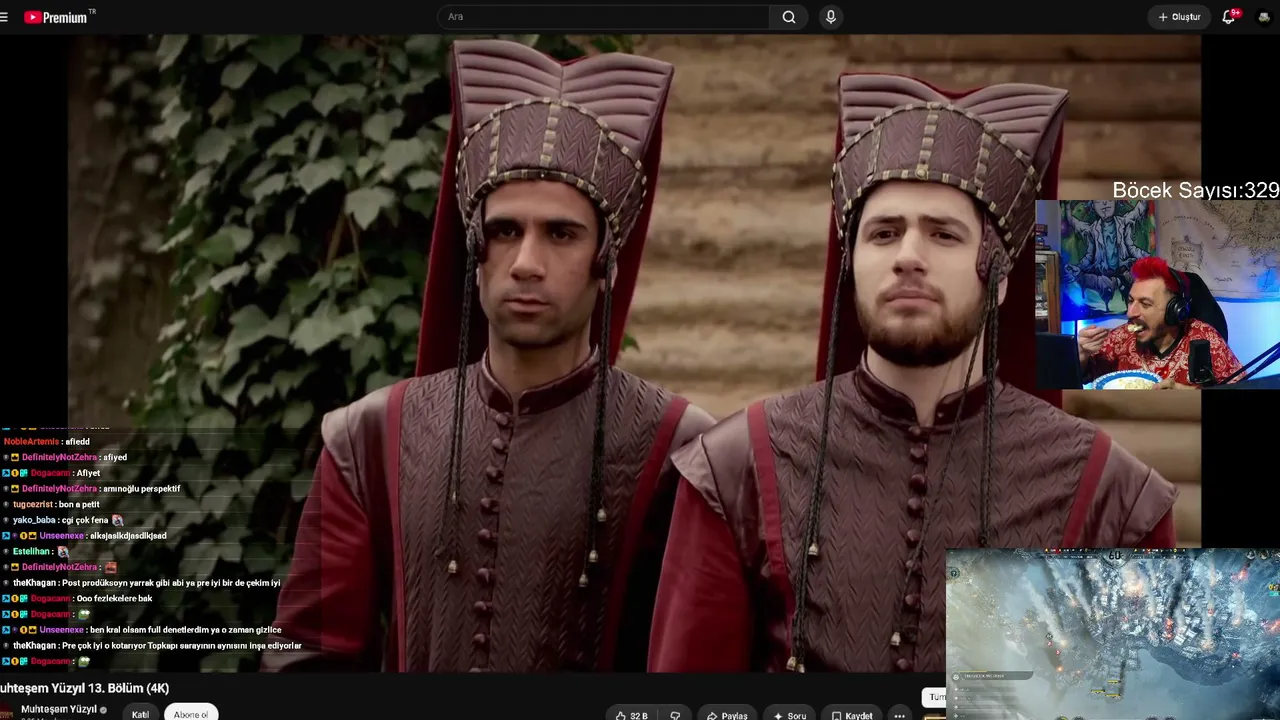Screen dimensions: 1280x720
Task: Click the emote after yako_baba's message
Action: coord(118,520)
